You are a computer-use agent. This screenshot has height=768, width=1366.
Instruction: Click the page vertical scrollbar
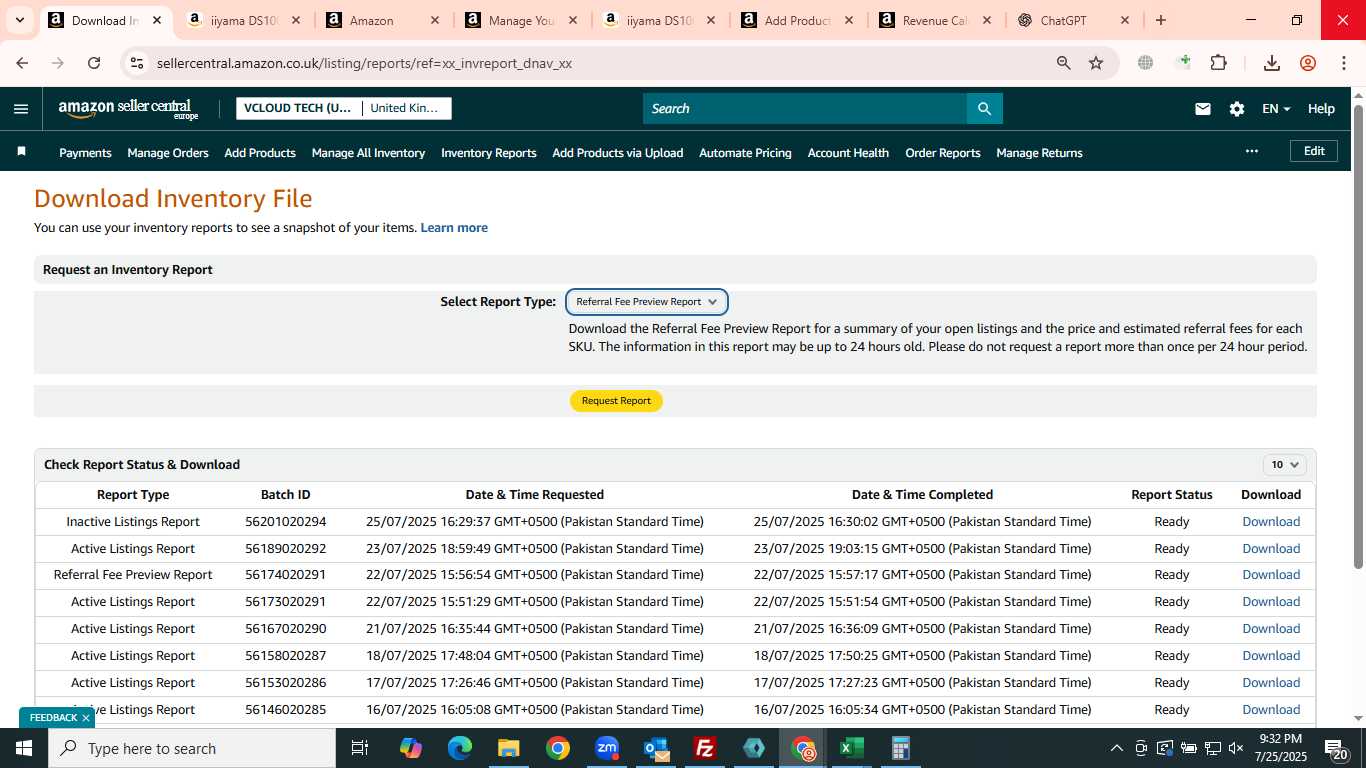(1358, 335)
